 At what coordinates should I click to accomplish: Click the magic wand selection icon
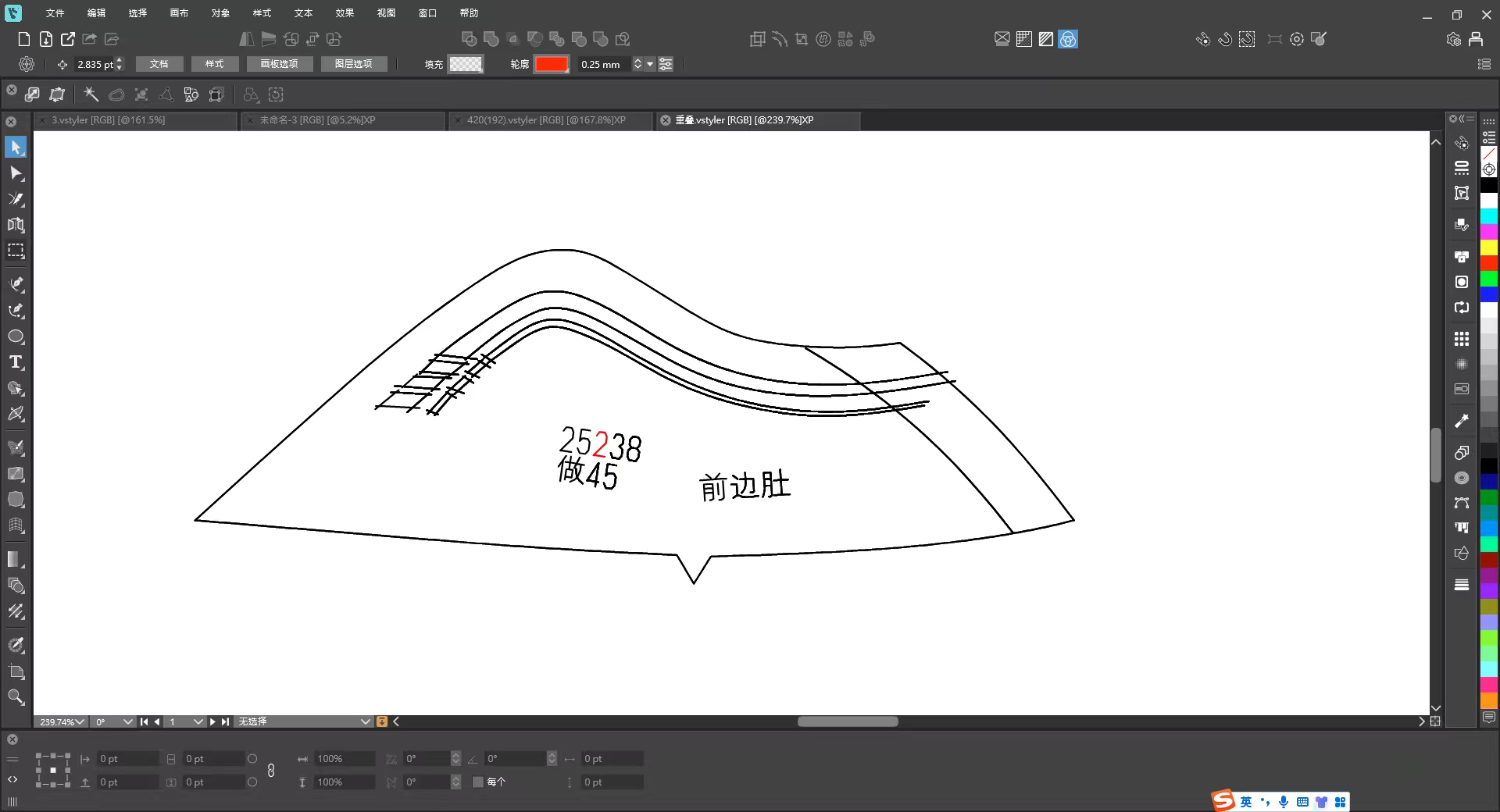[x=91, y=95]
